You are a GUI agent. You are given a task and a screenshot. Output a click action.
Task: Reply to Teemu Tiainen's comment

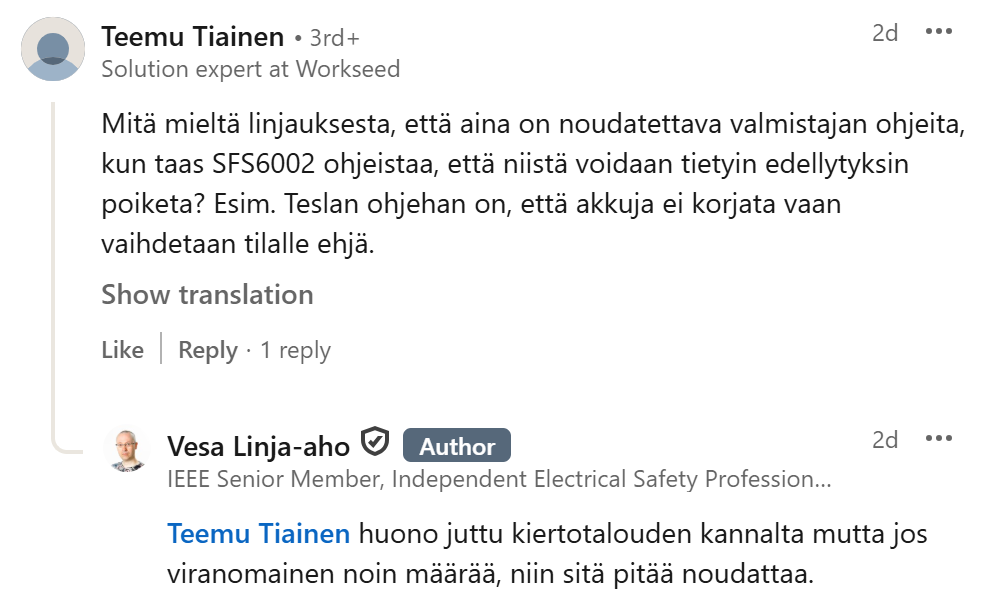point(207,350)
